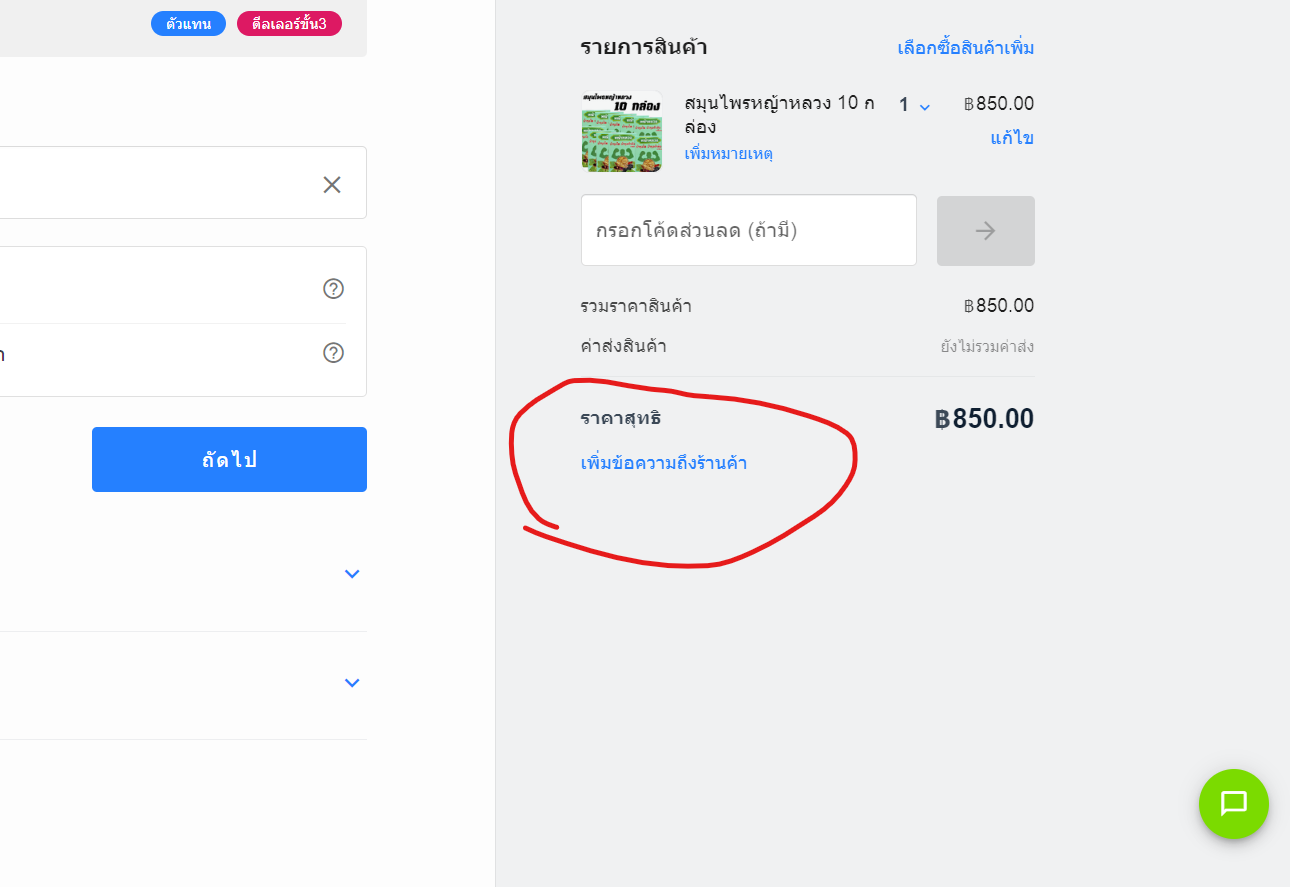Click the upper question mark help icon

pyautogui.click(x=333, y=288)
